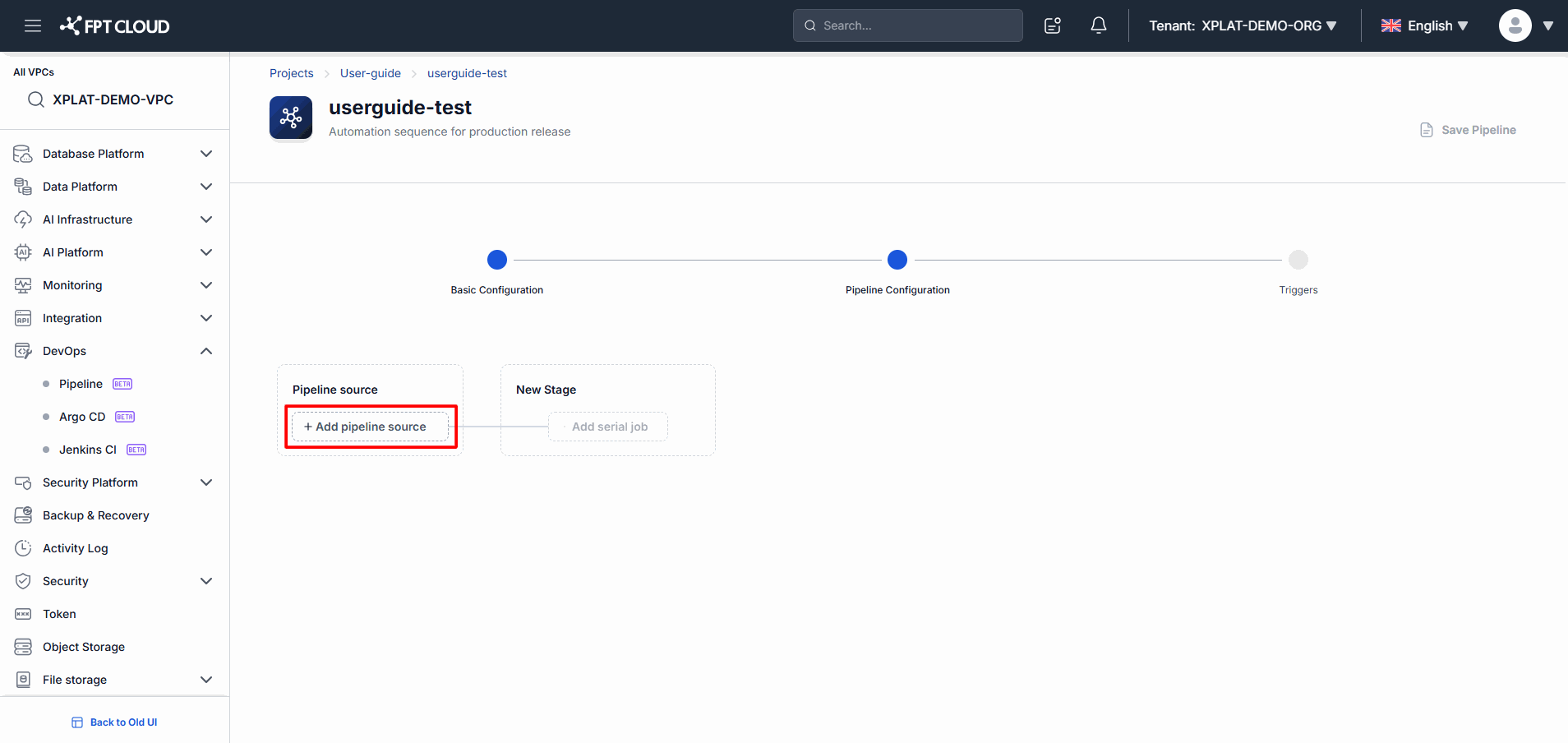This screenshot has width=1568, height=743.
Task: Open Argo CD under DevOps
Action: click(82, 417)
